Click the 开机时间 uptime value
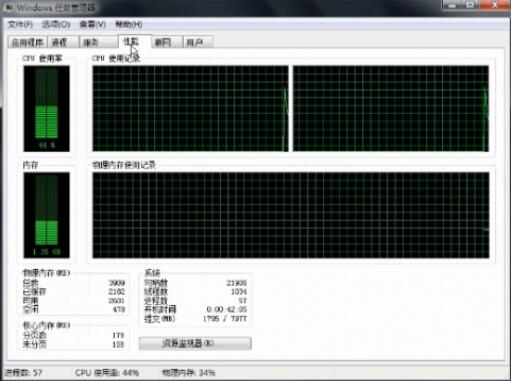The image size is (511, 381). [x=227, y=309]
